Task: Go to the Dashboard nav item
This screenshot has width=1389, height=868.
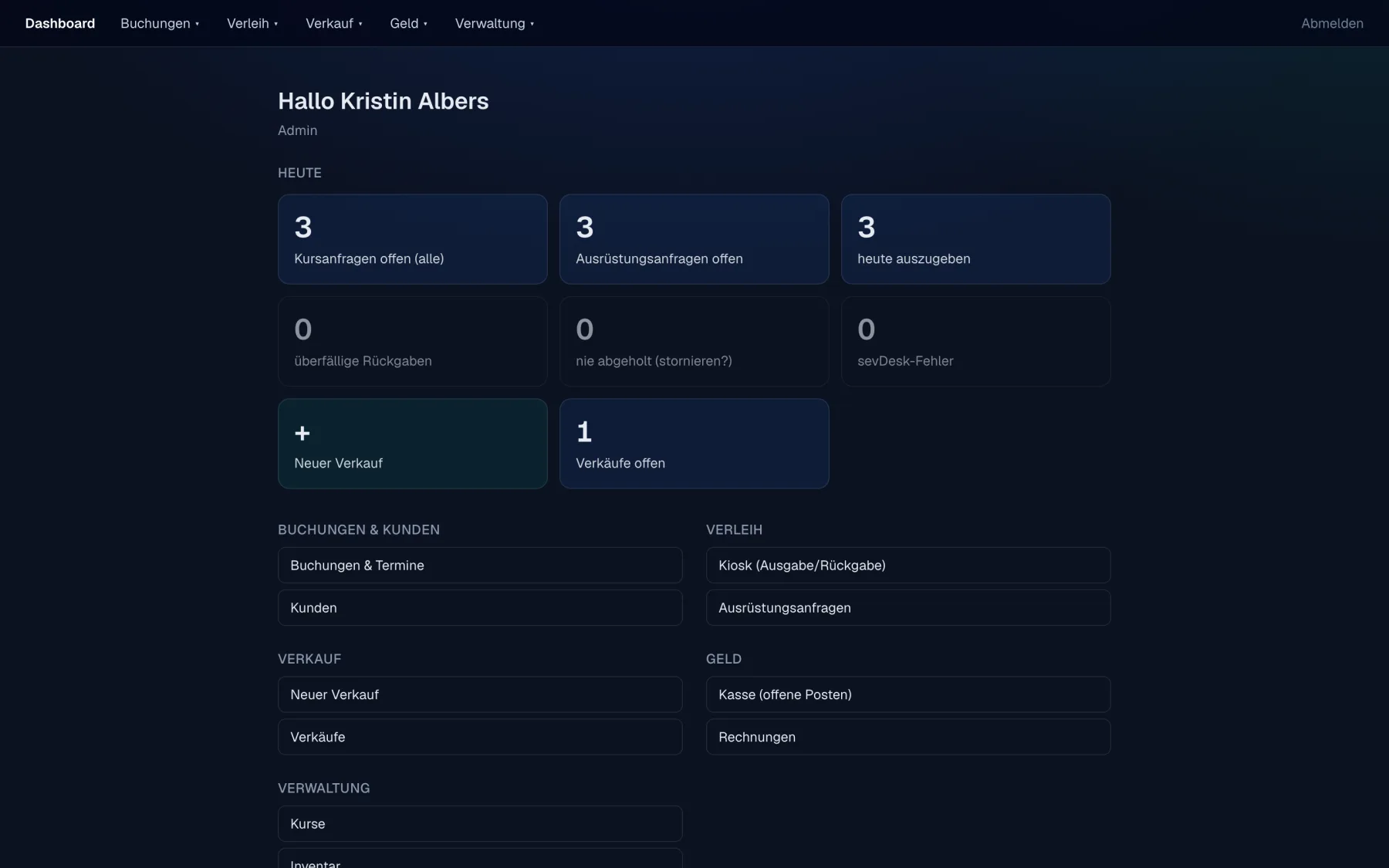Action: coord(60,23)
